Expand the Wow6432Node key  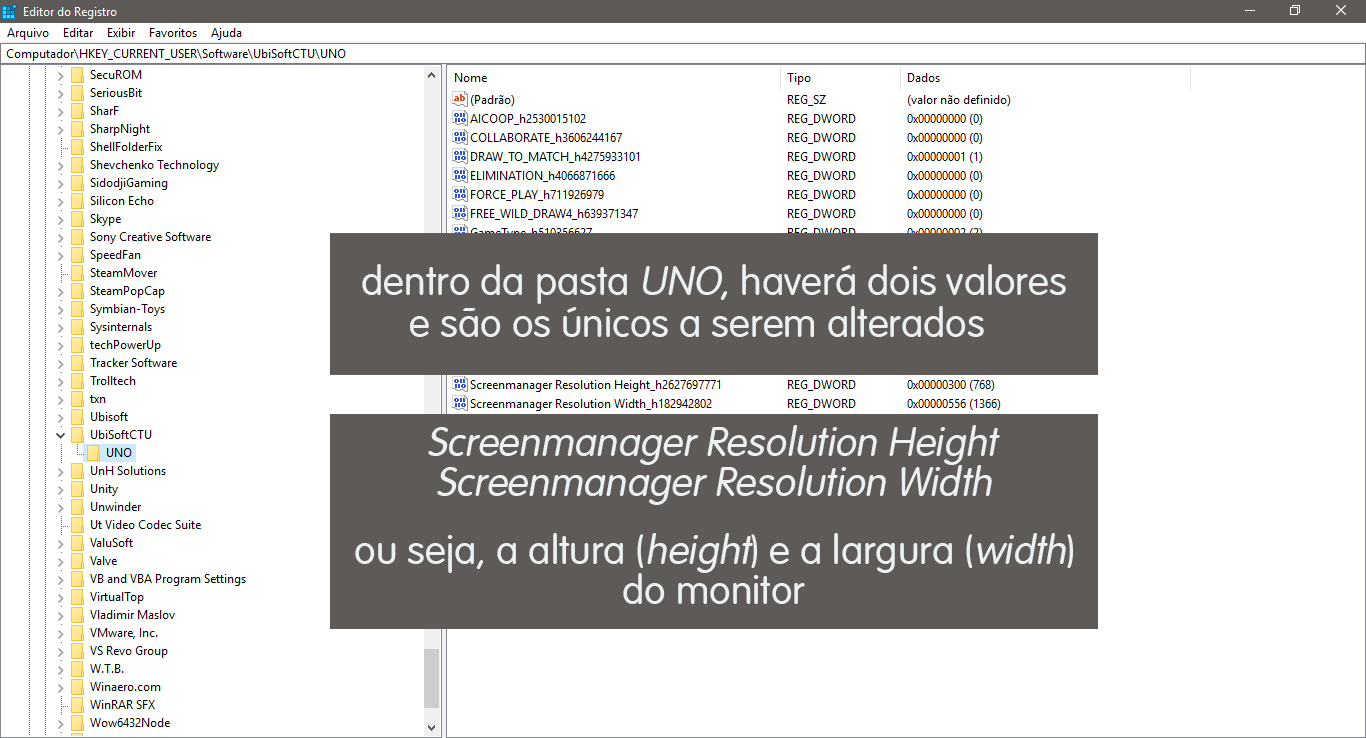point(60,723)
